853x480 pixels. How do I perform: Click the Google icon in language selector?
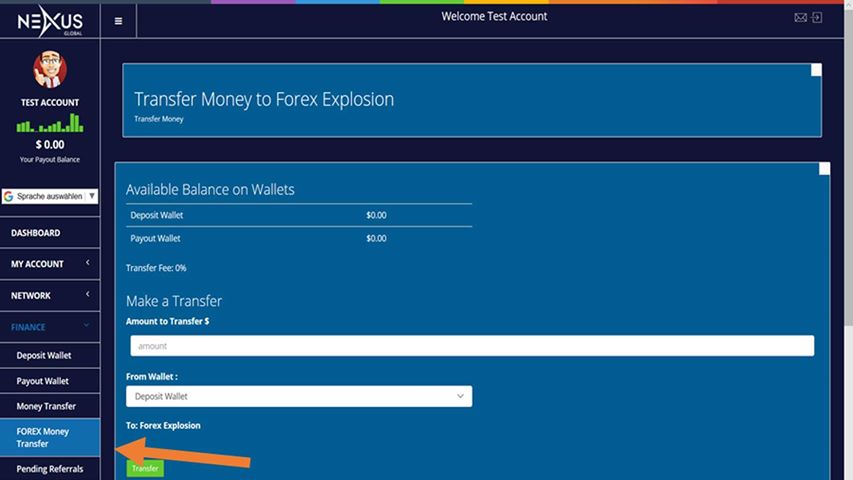coord(8,196)
